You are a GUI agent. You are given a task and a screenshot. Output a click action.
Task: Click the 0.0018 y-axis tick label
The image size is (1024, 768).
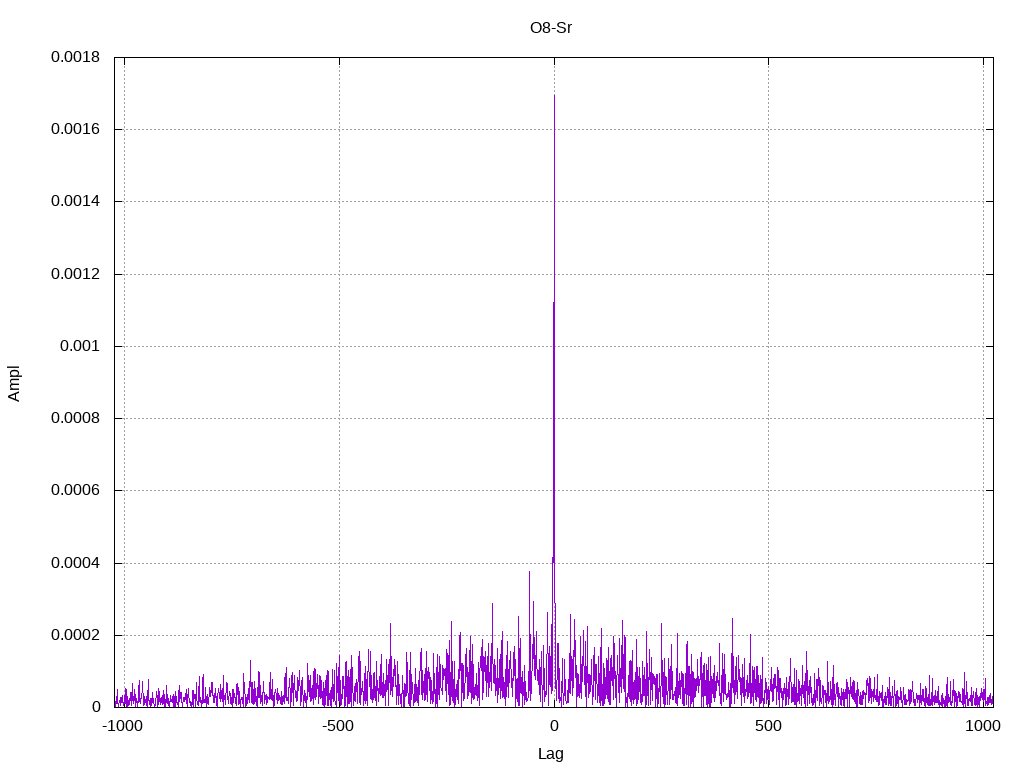coord(75,57)
